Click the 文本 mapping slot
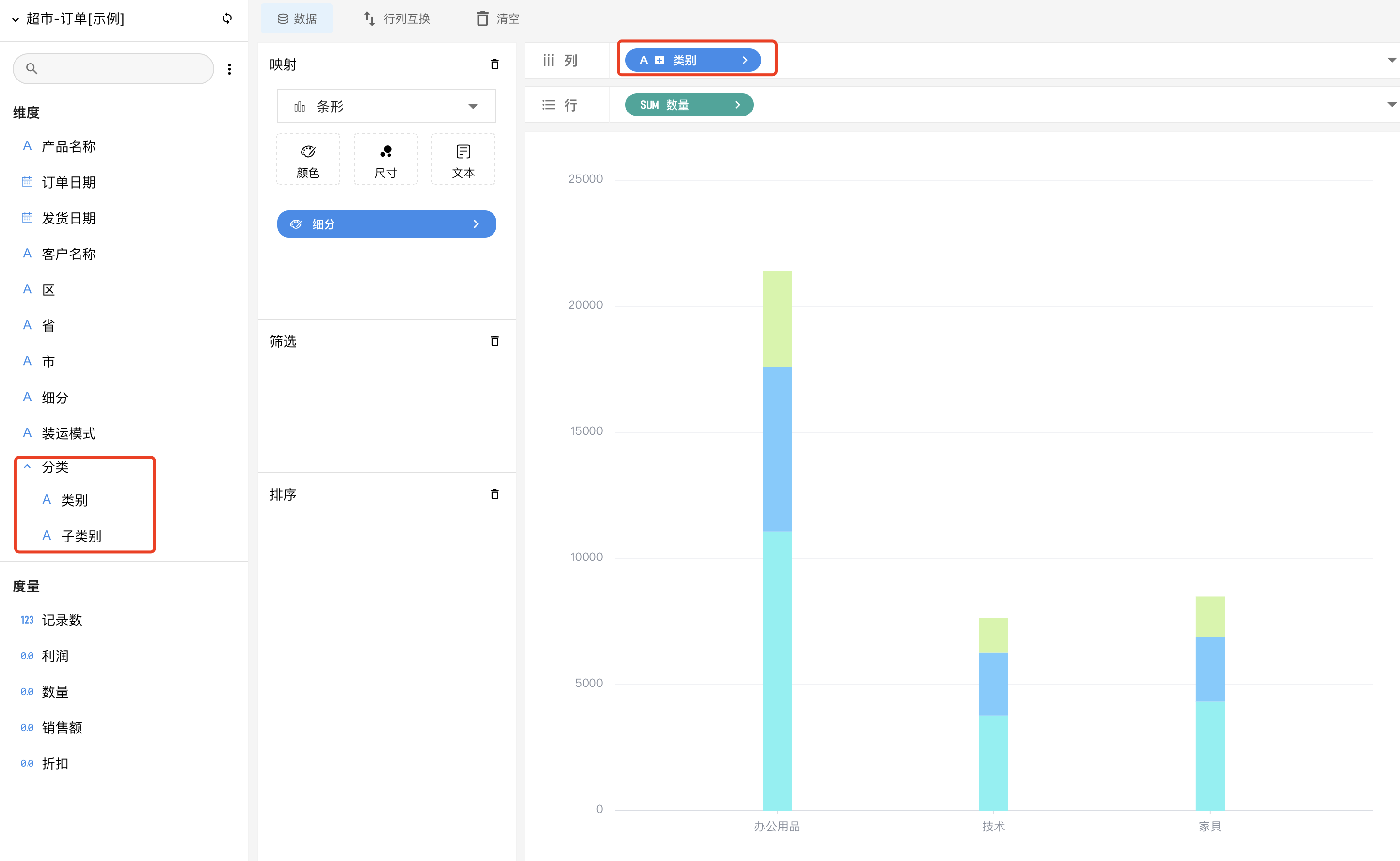 (463, 159)
